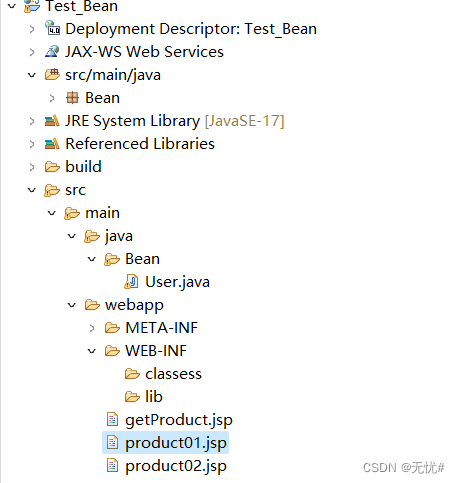The height and width of the screenshot is (483, 460).
Task: Click the WEB-INF folder icon
Action: pyautogui.click(x=112, y=351)
